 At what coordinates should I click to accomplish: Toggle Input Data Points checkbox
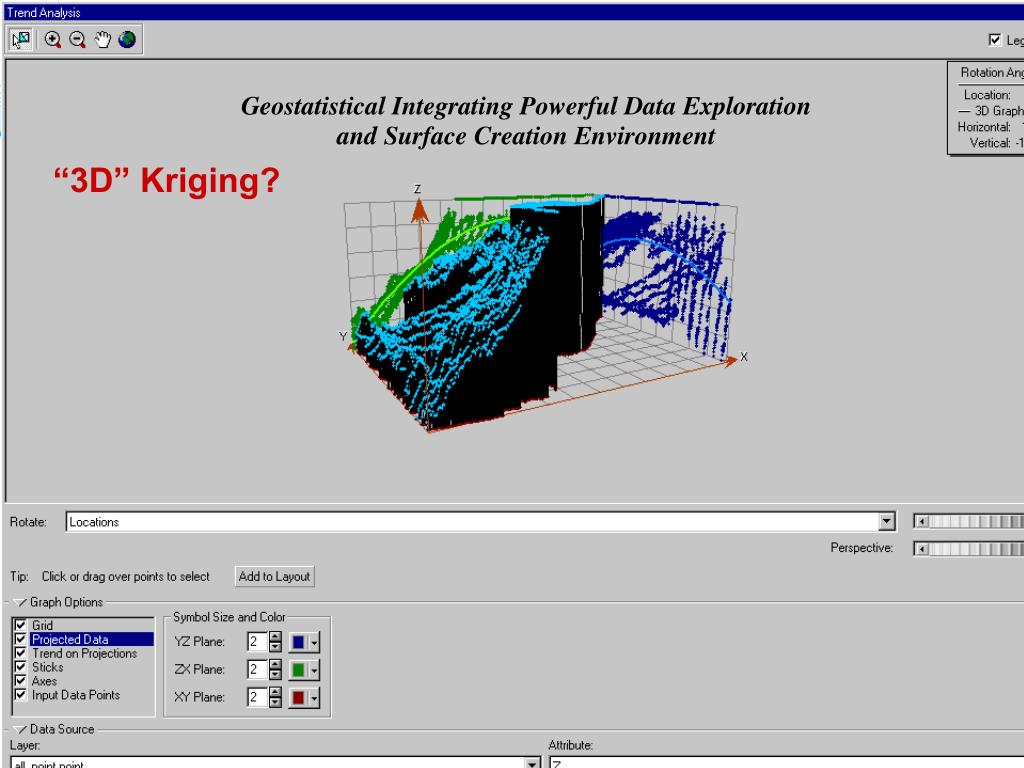(x=20, y=694)
